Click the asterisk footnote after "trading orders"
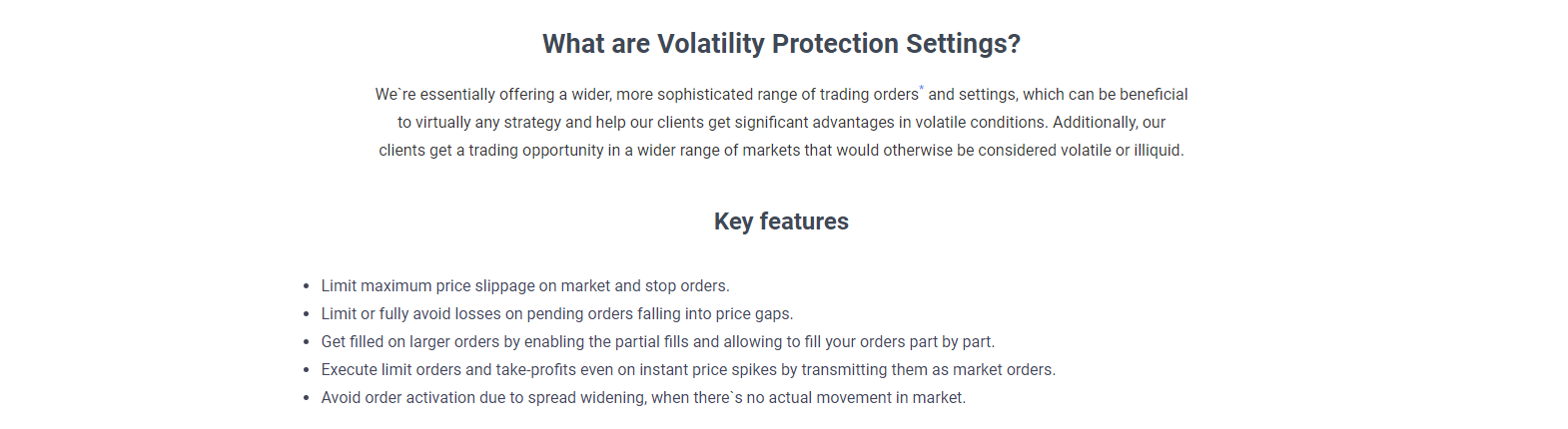 click(x=922, y=89)
